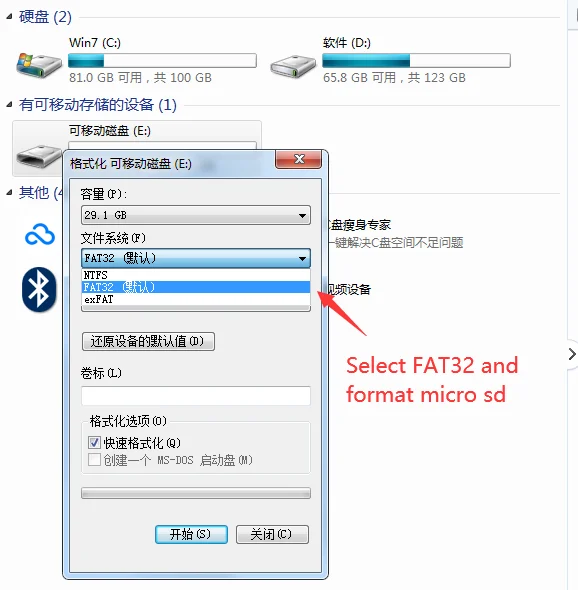Collapse the 有可移动存储的设备 group
The width and height of the screenshot is (578, 590).
point(9,105)
